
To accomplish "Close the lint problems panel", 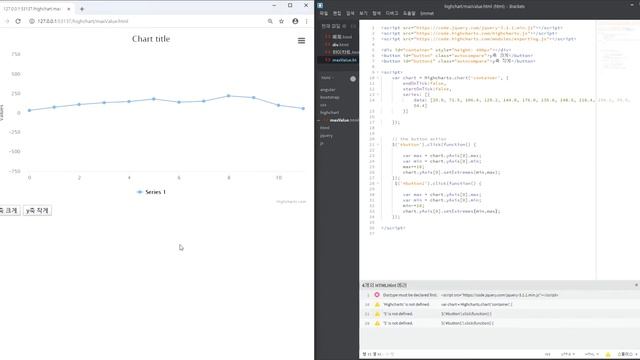I will (636, 285).
